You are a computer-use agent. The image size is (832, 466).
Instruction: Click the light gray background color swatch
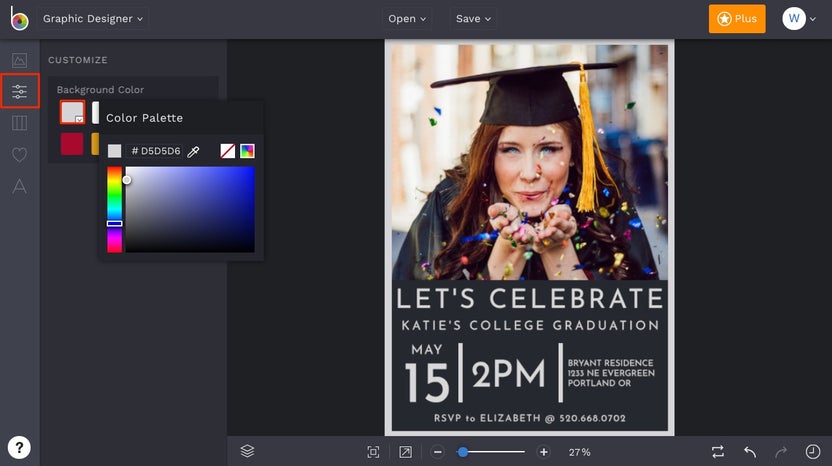click(72, 112)
